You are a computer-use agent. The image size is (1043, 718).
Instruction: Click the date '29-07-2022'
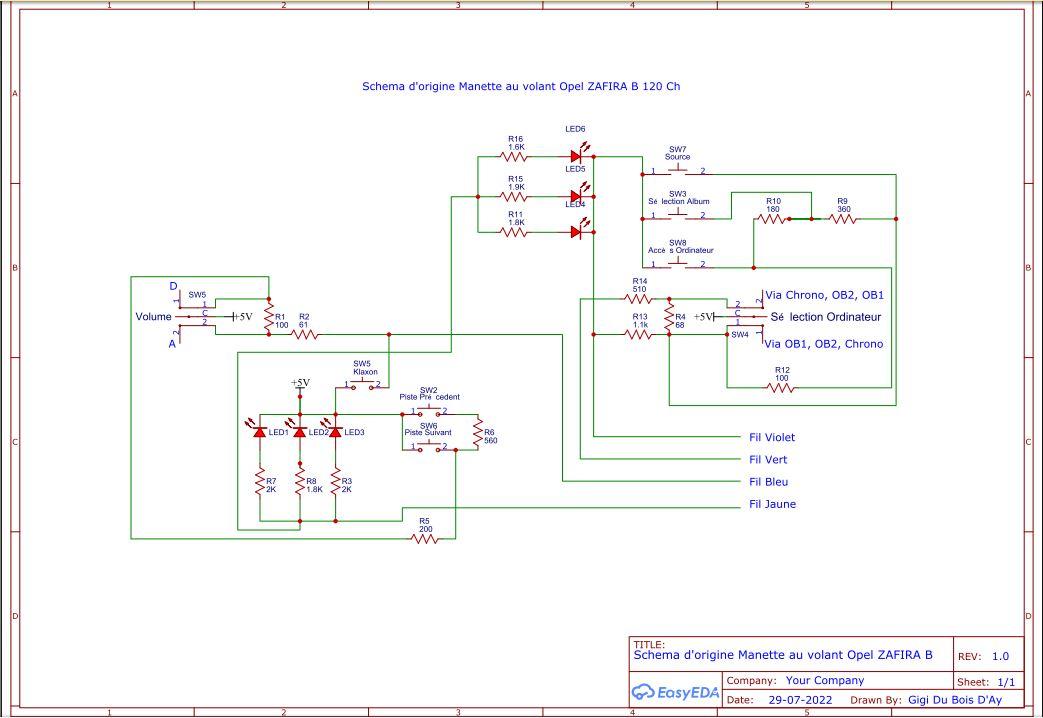point(800,700)
